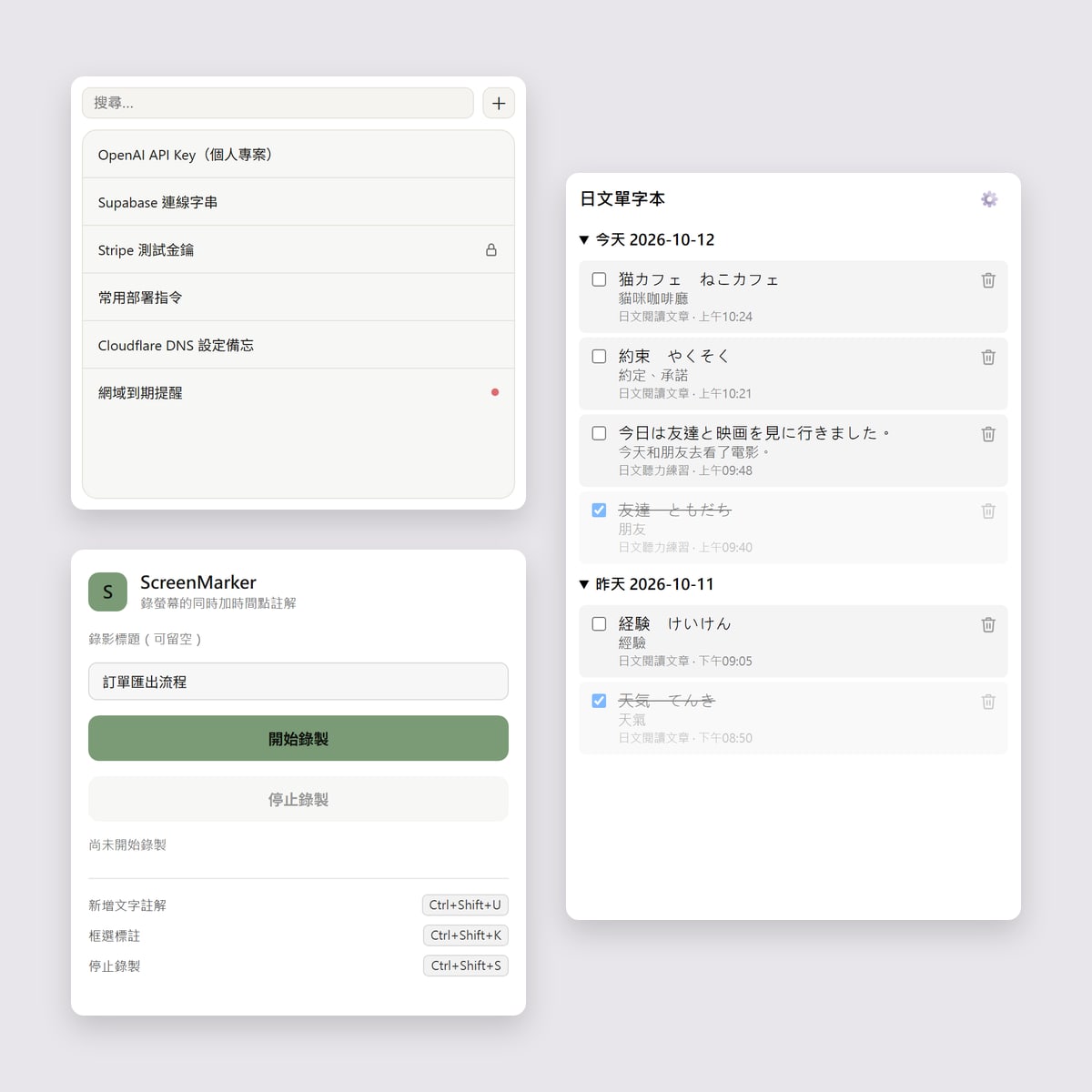Click the Ctrl+Shift+K shortcut badge

point(466,935)
